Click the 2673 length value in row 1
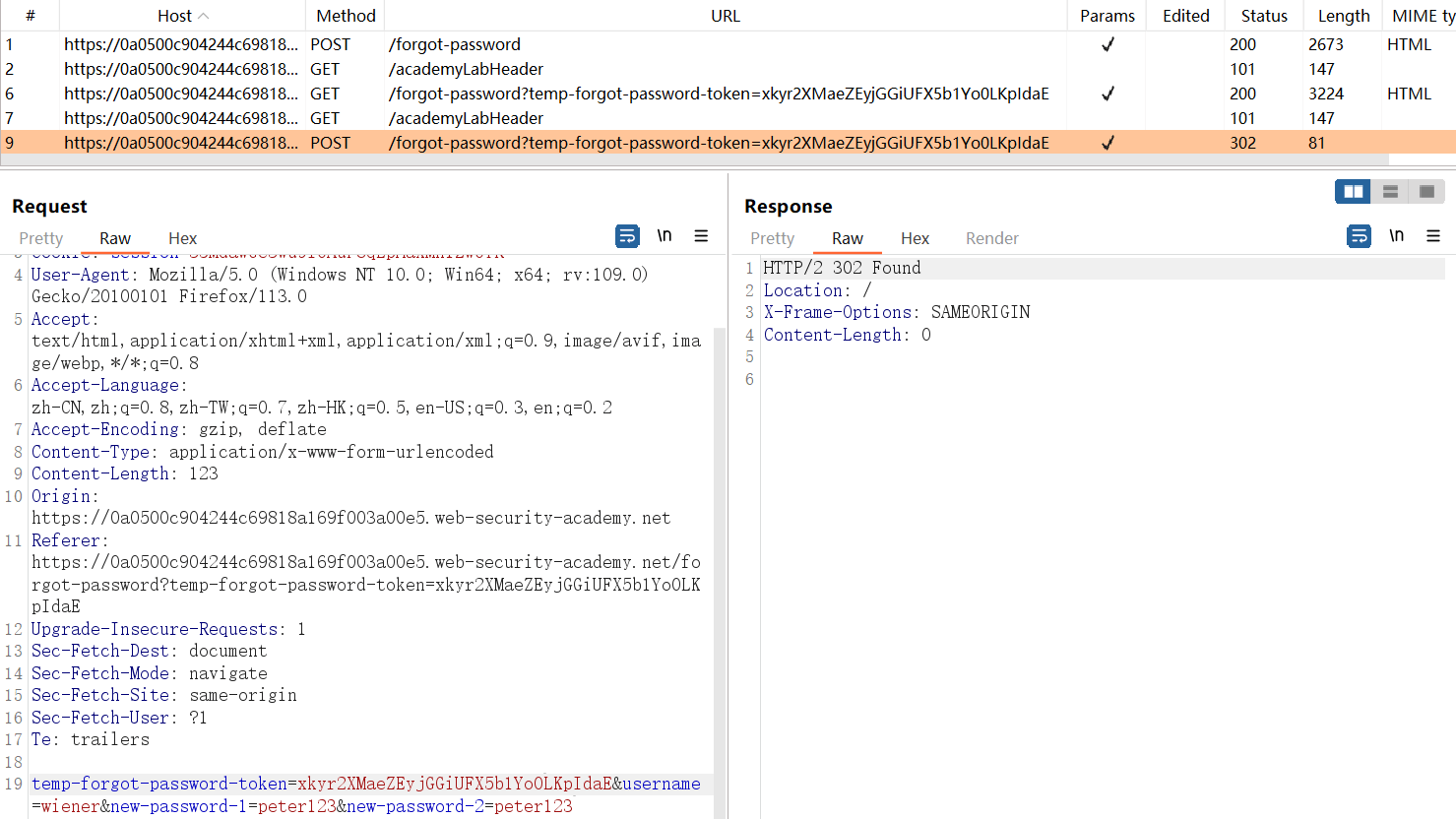Image resolution: width=1456 pixels, height=819 pixels. pyautogui.click(x=1326, y=44)
